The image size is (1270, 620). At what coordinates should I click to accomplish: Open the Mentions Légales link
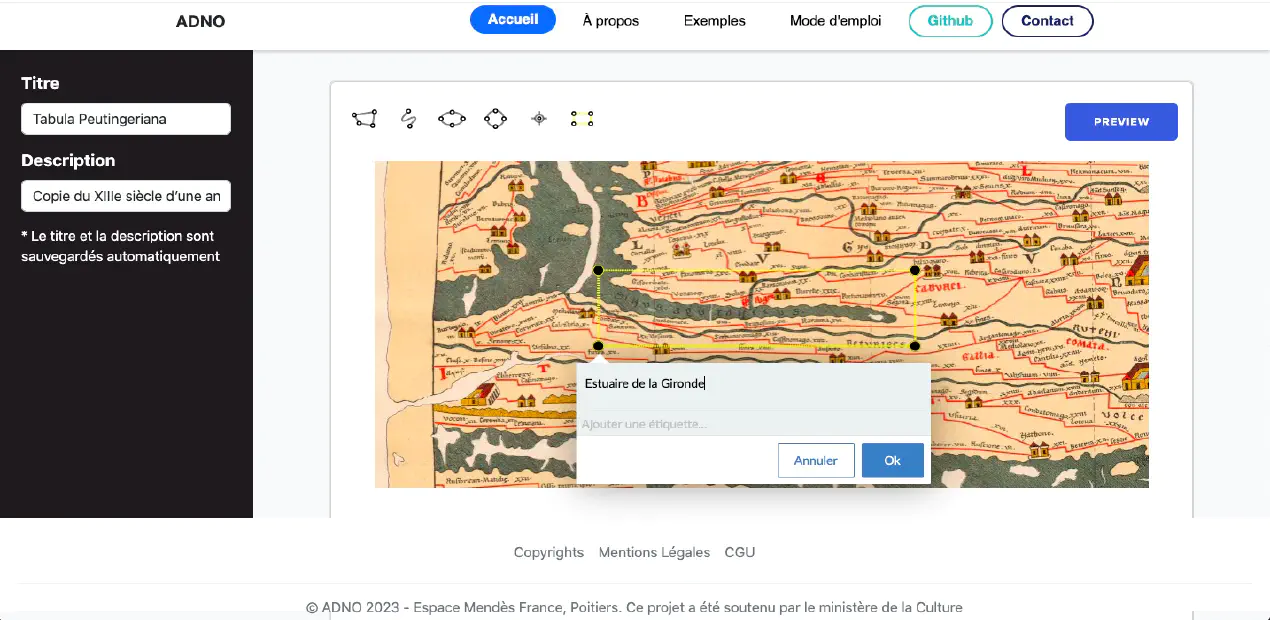(654, 552)
